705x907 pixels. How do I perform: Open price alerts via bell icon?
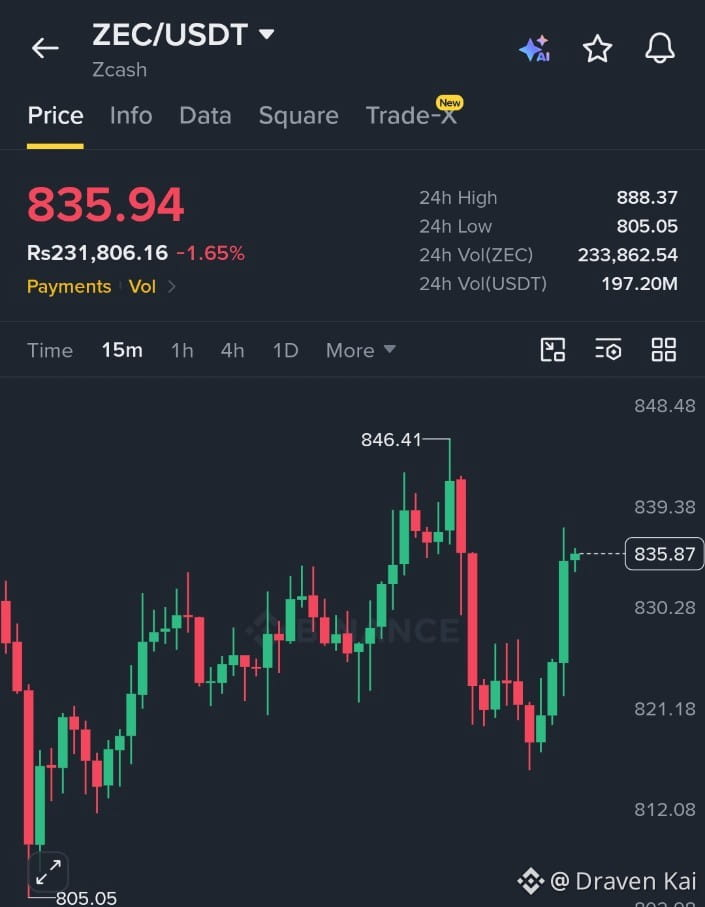[x=660, y=48]
